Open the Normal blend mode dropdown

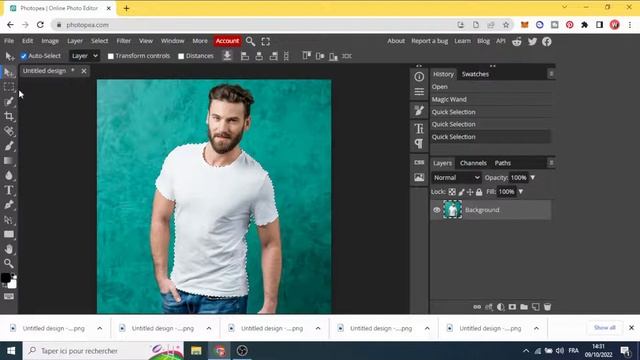pos(456,178)
